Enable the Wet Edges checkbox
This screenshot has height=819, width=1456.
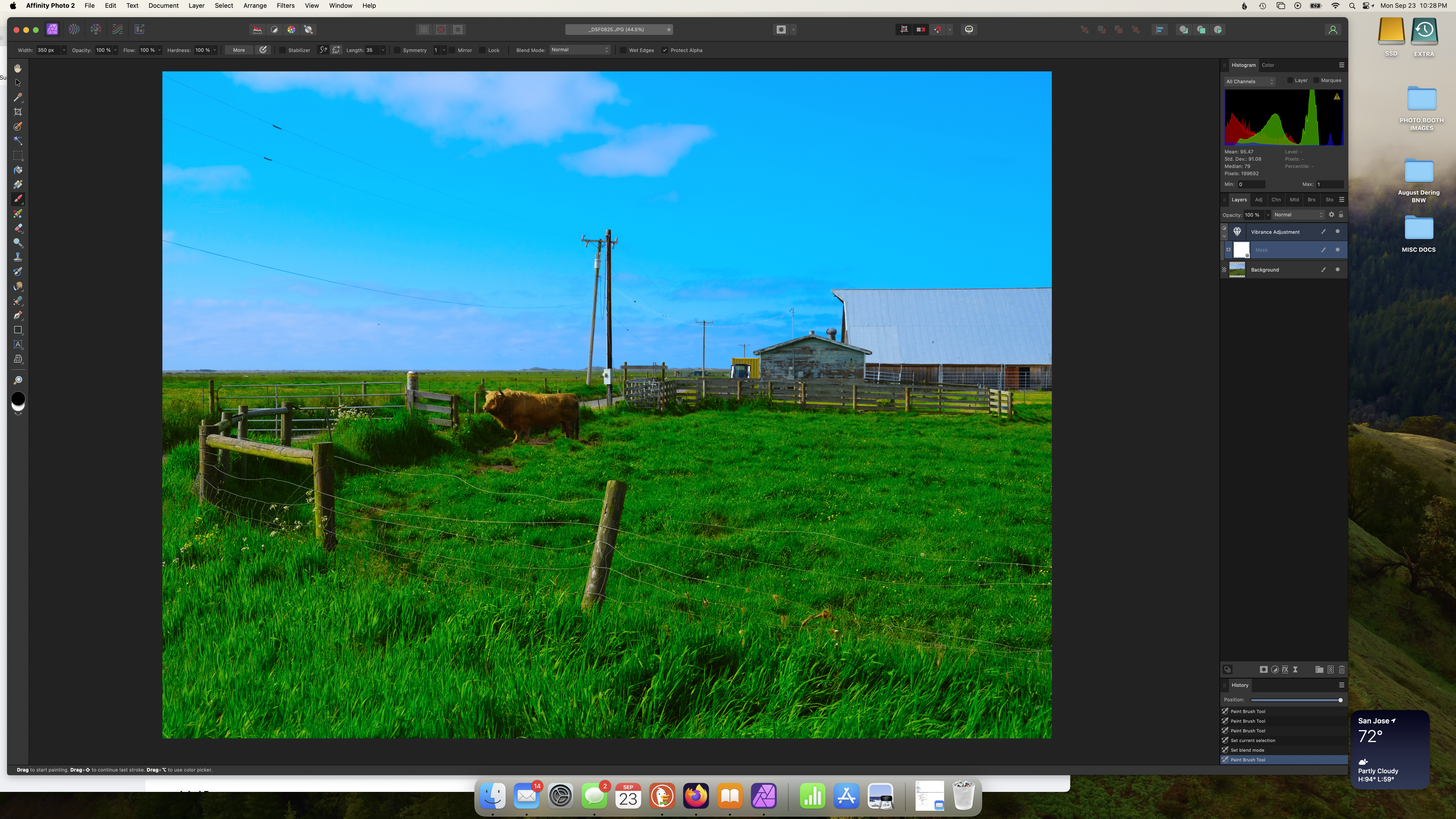[x=623, y=50]
